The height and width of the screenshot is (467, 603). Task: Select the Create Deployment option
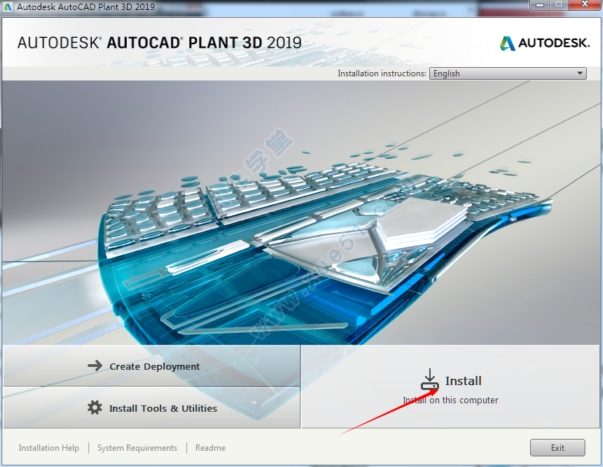coord(152,366)
